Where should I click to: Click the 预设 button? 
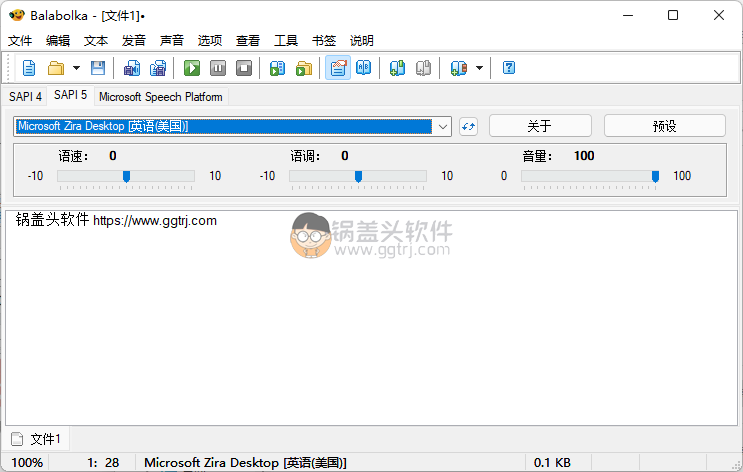click(664, 126)
